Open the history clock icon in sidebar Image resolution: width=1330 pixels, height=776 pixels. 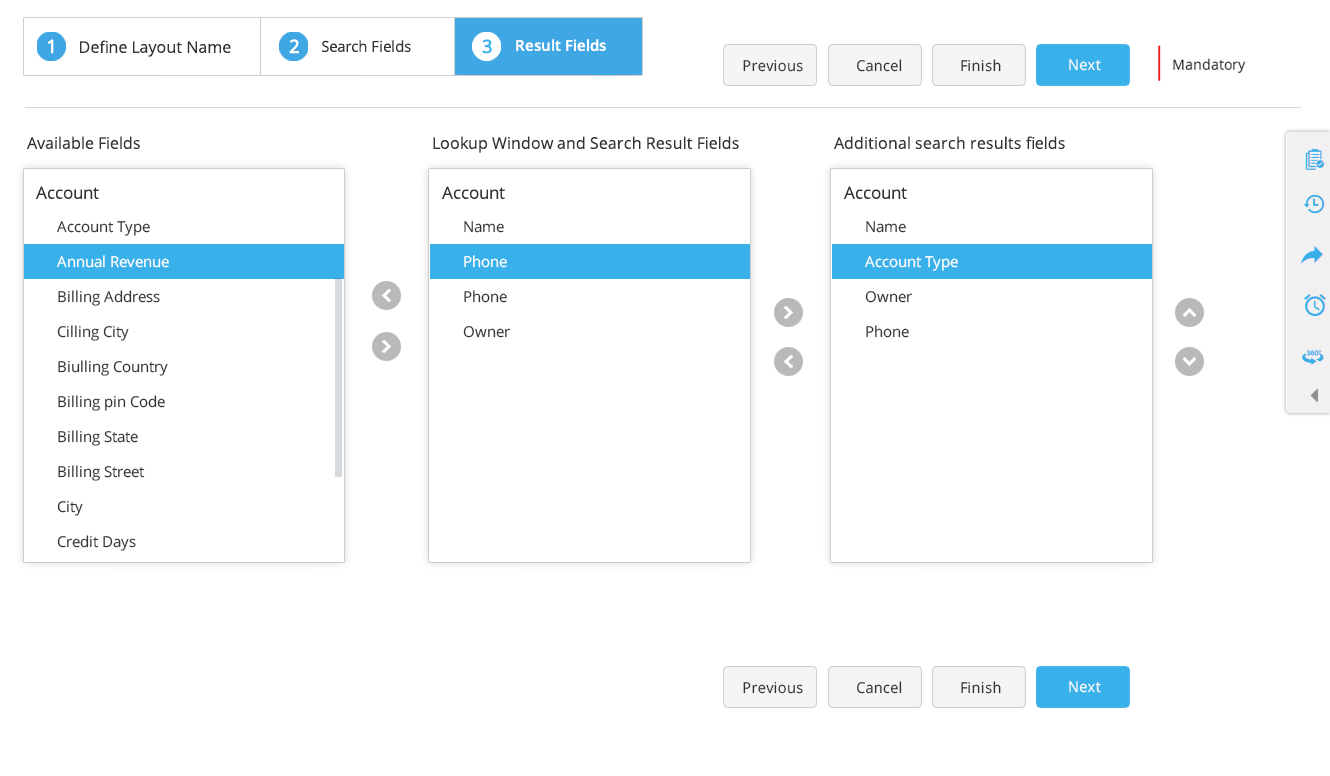[x=1314, y=204]
